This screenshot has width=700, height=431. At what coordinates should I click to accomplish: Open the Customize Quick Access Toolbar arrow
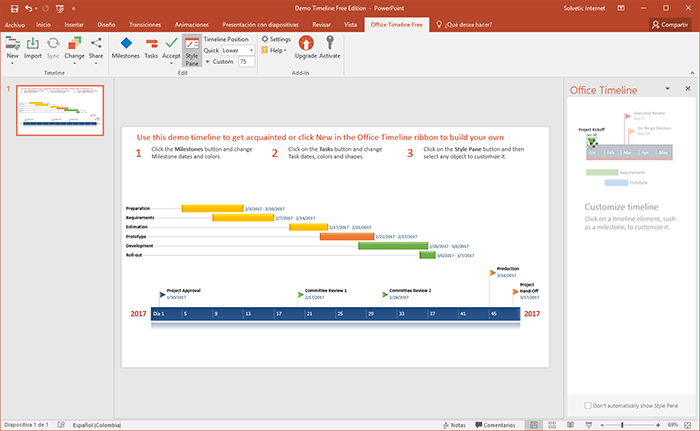point(74,8)
